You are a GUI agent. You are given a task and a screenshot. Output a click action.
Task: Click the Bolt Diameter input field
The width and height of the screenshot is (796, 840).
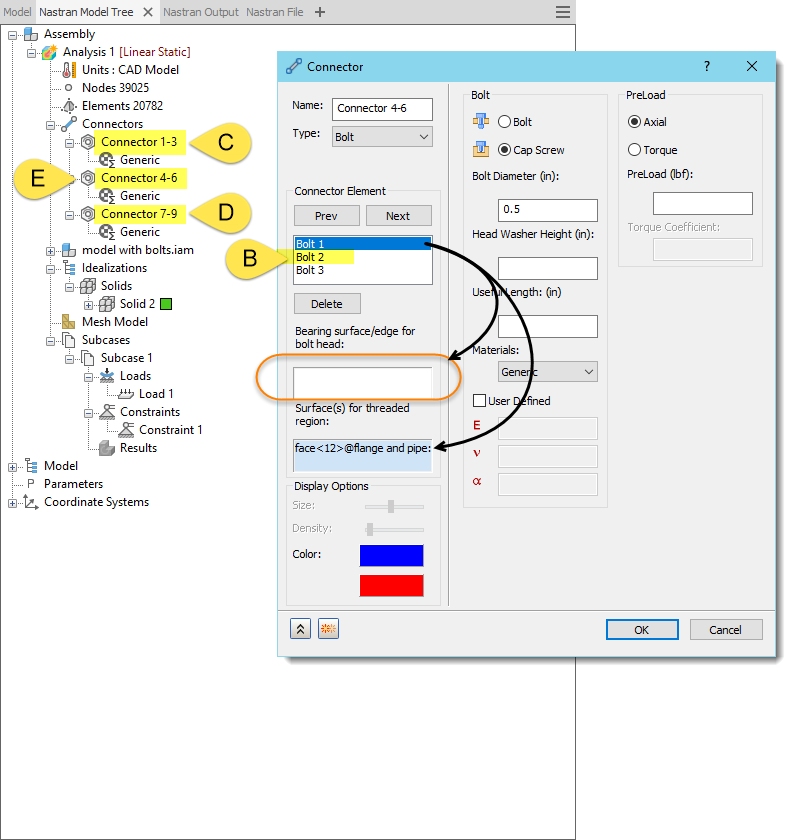click(x=547, y=210)
